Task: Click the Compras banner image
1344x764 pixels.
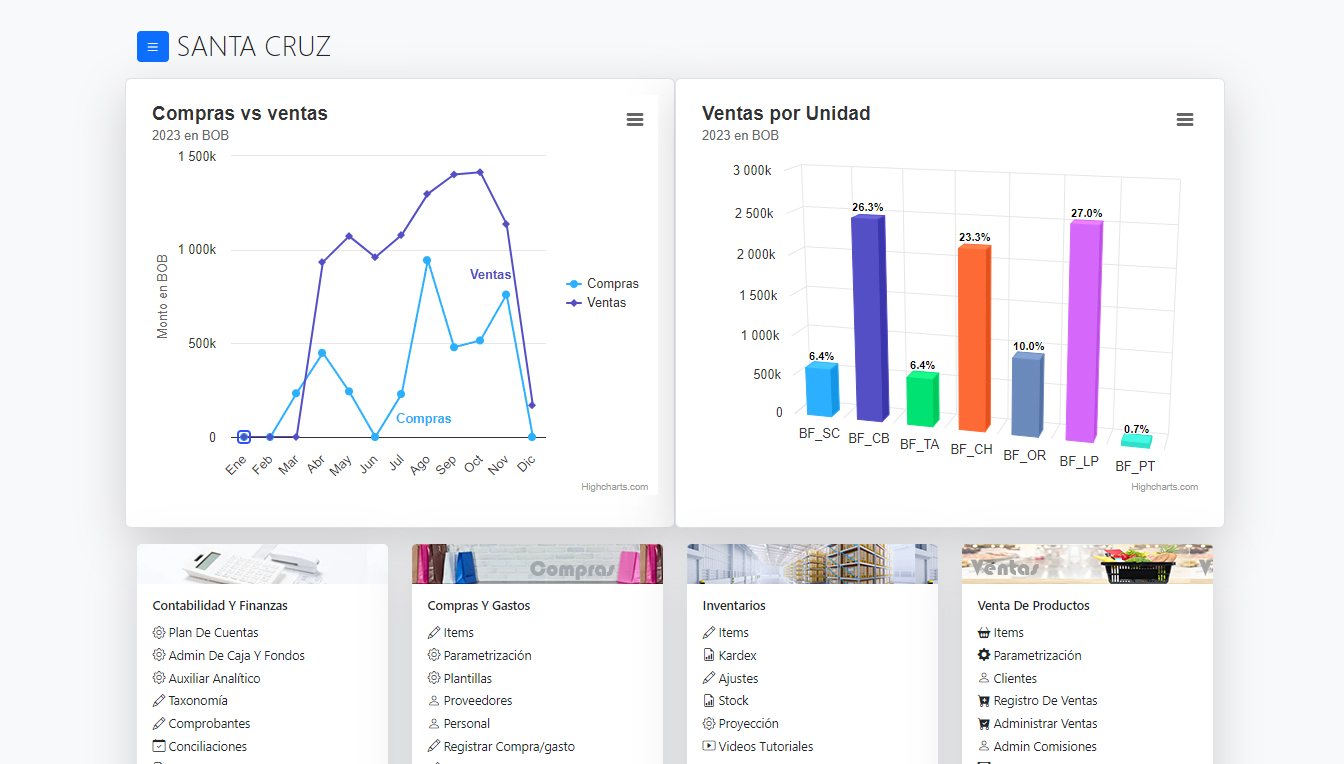Action: coord(537,564)
